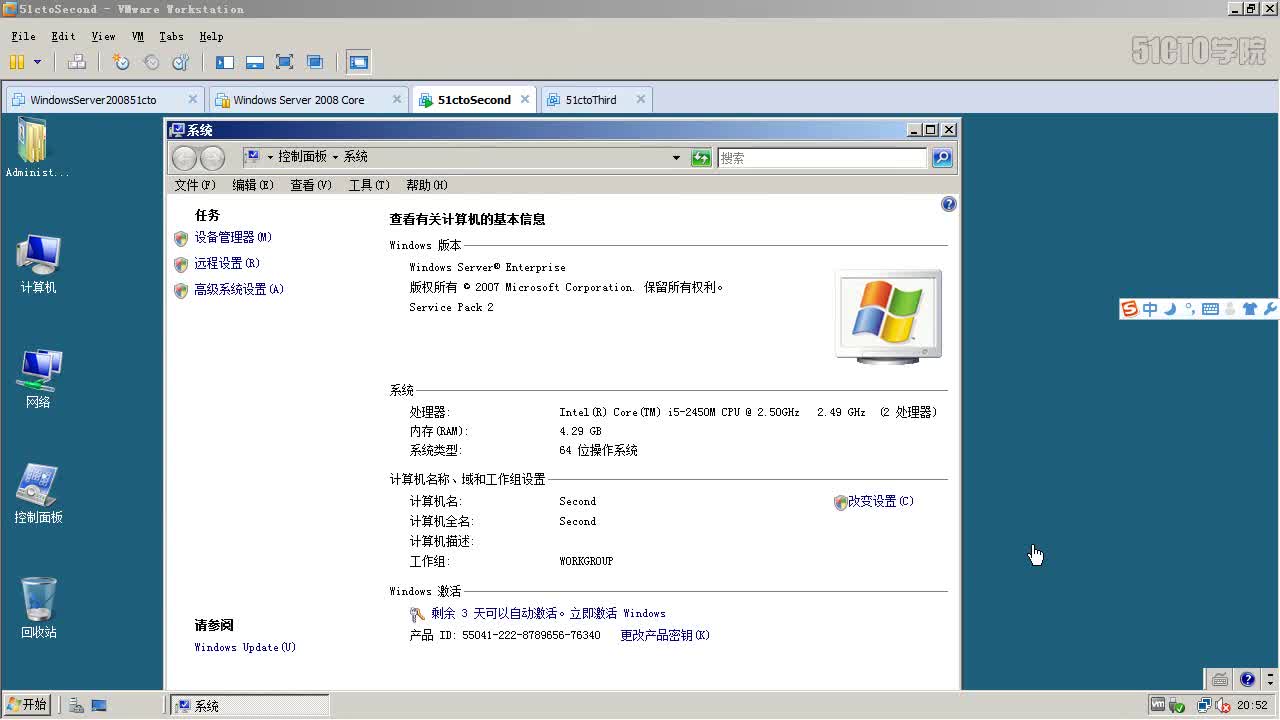Screen dimensions: 1280x720
Task: Open the IME soft keyboard icon
Action: tap(1210, 309)
